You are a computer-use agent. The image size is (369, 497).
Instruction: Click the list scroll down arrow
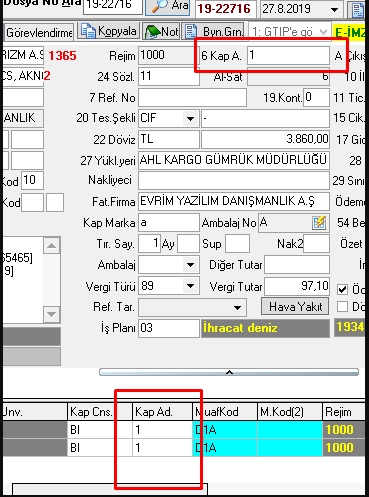pyautogui.click(x=52, y=314)
